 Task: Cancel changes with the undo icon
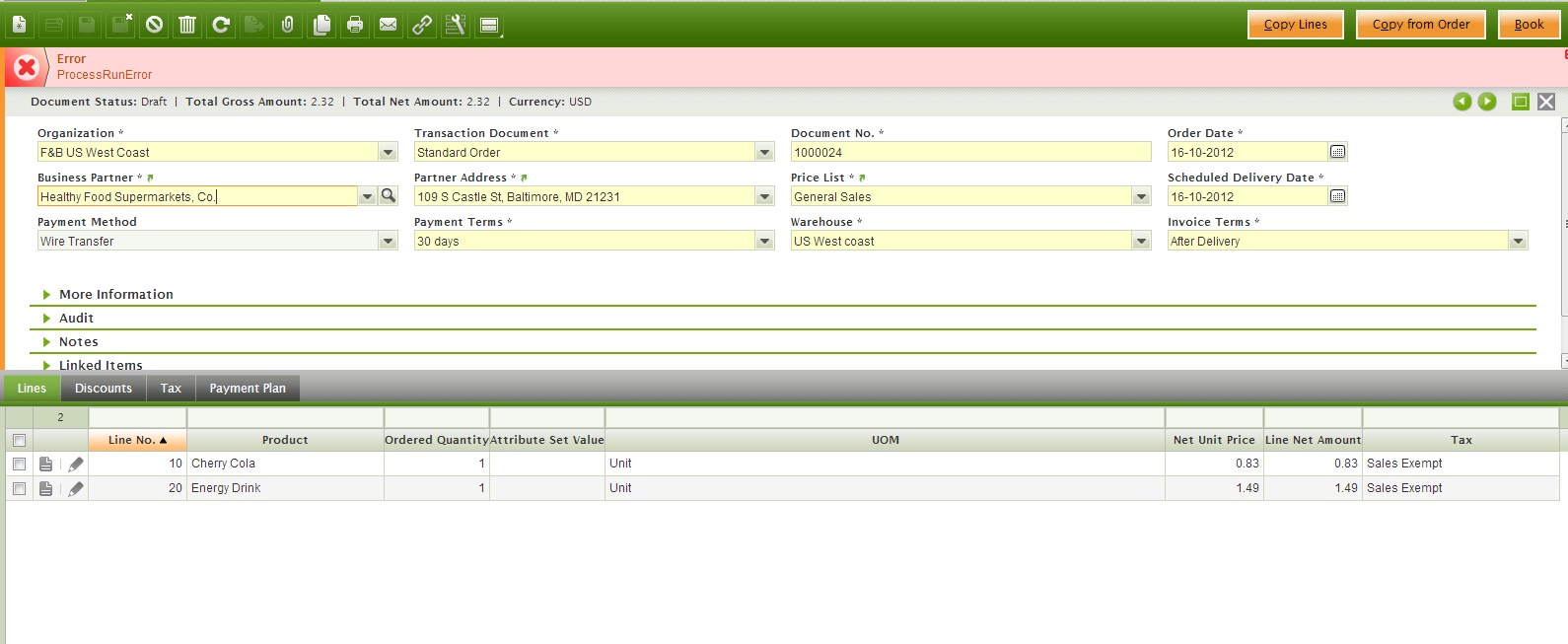[154, 25]
